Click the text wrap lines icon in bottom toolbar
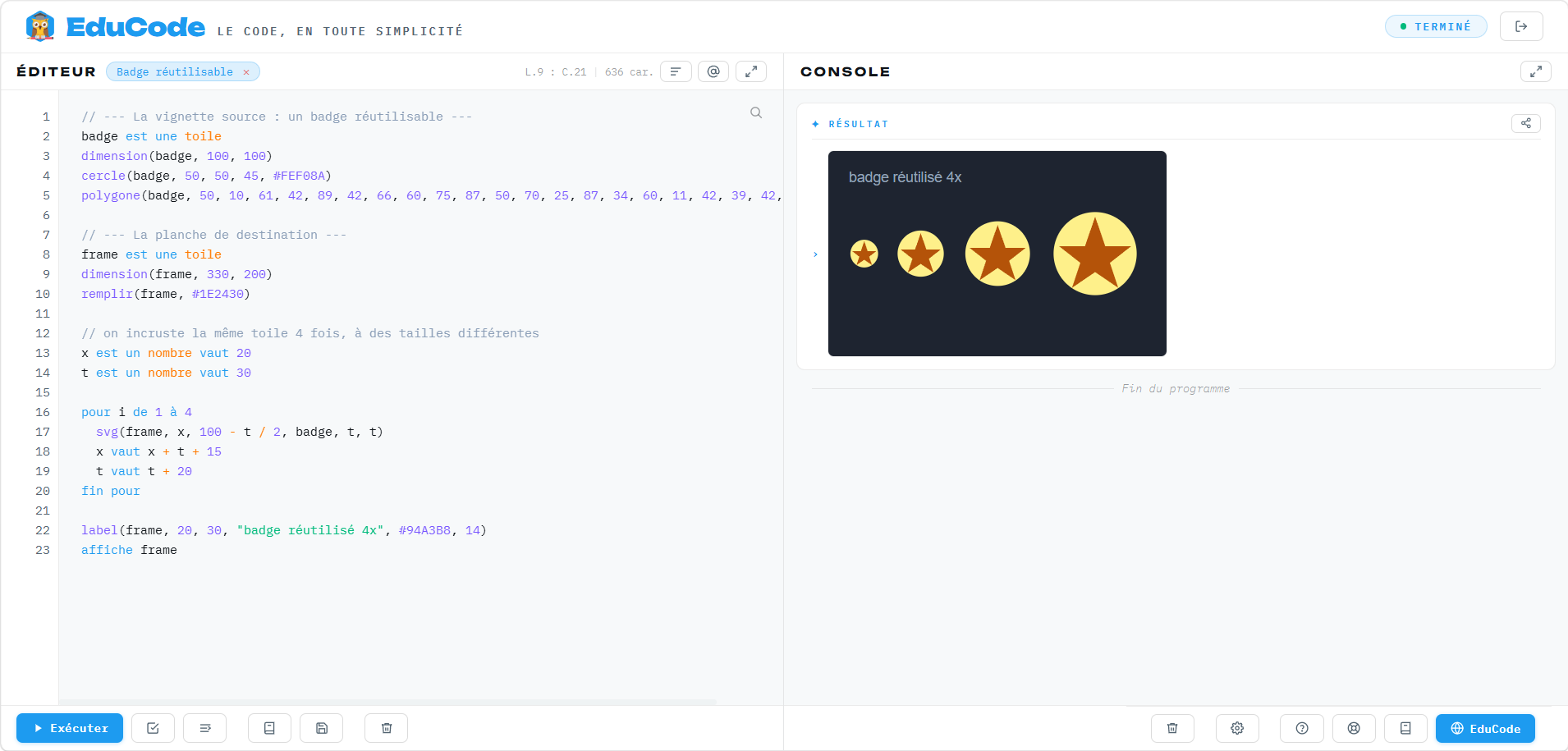Screen dimensions: 1568x751 pos(205,728)
